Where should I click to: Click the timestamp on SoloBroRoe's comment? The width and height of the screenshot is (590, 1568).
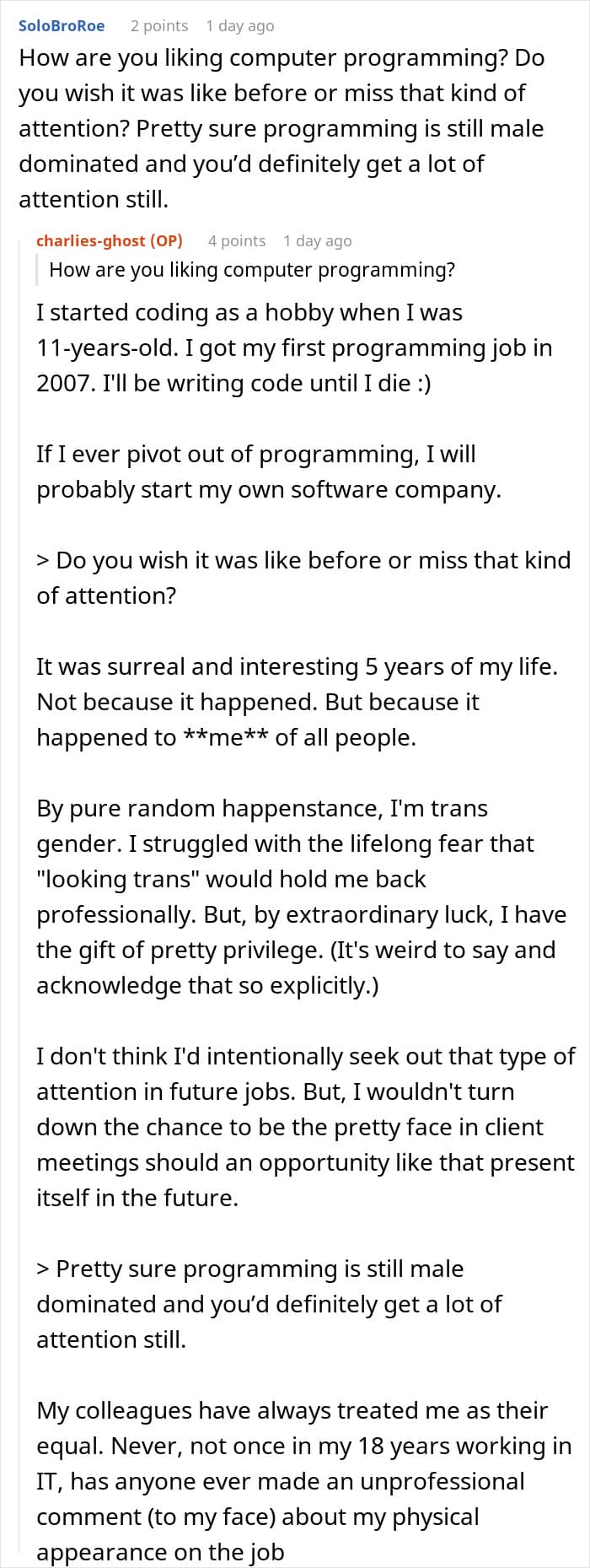[x=239, y=25]
